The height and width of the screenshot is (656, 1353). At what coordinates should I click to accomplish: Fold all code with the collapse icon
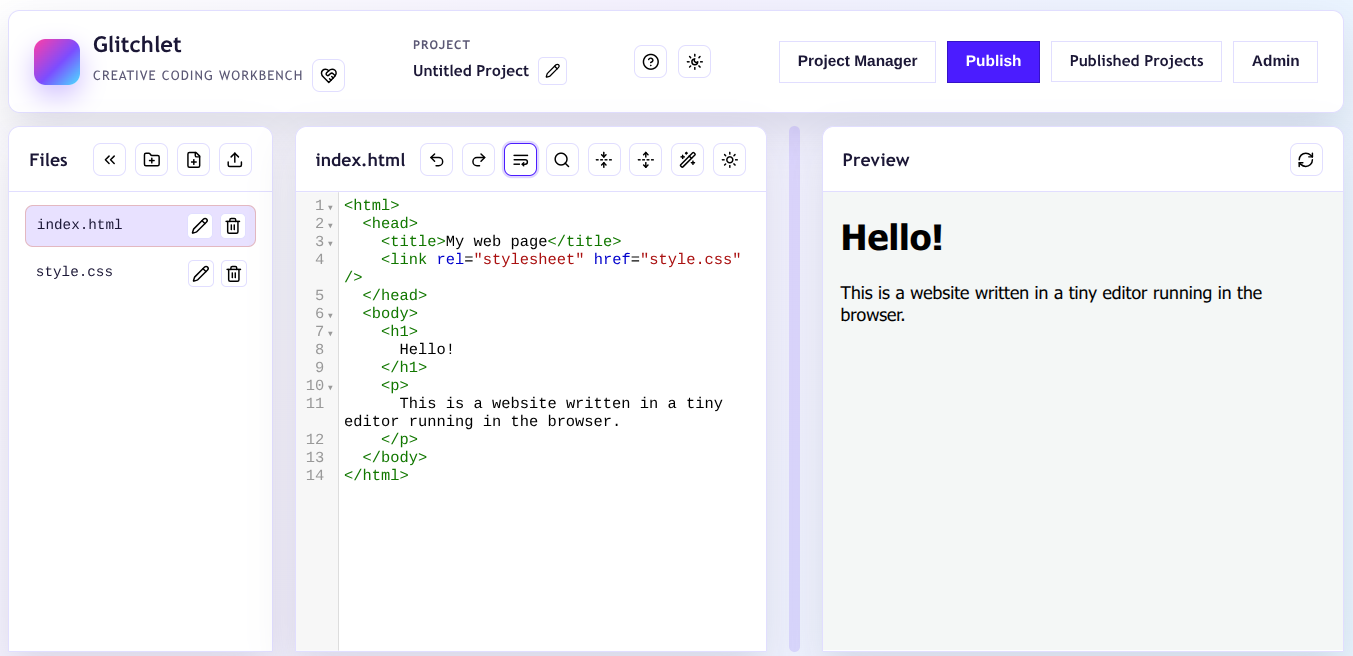[x=604, y=160]
